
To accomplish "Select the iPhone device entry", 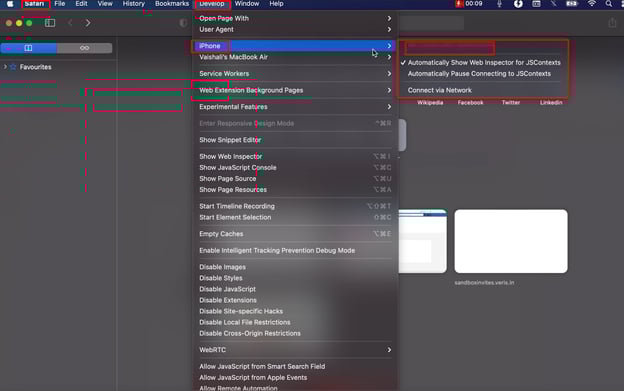I will pos(295,46).
